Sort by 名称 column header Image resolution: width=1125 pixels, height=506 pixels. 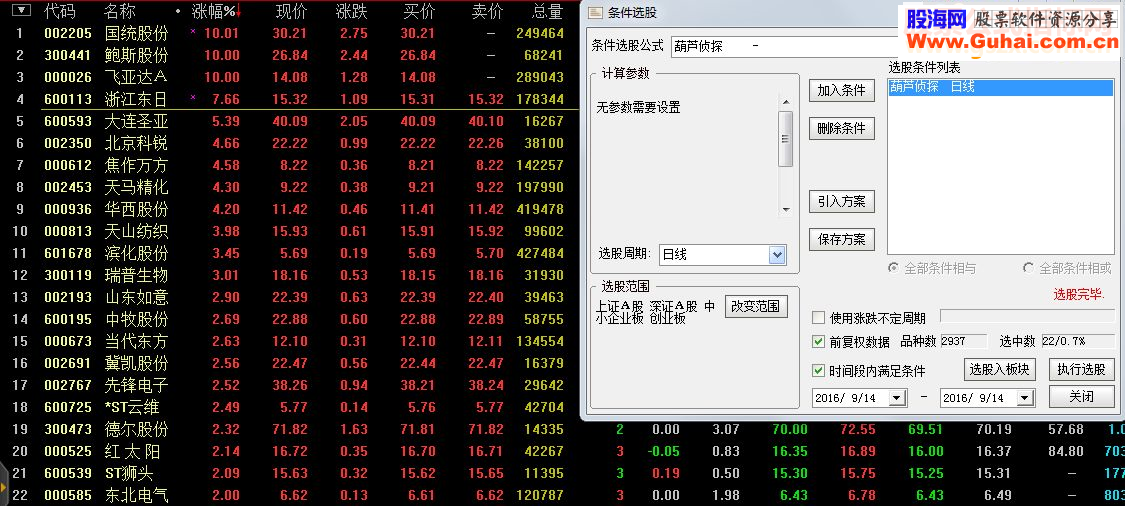tap(118, 11)
